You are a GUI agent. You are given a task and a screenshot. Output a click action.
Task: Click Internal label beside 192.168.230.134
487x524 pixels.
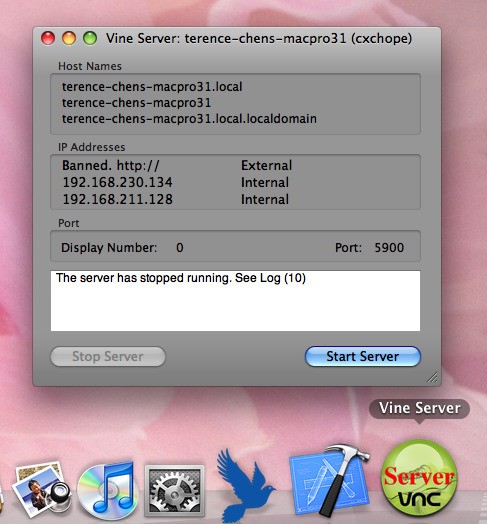[265, 182]
